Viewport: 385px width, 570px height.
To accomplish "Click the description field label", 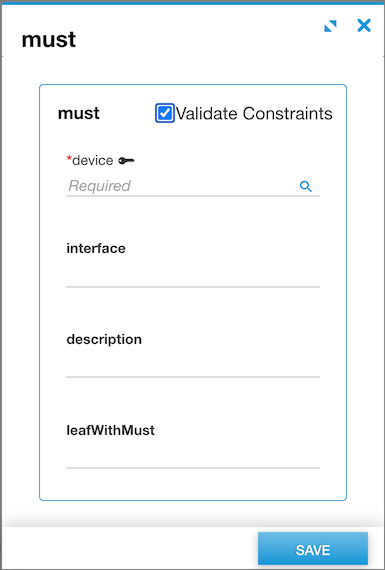I will tap(104, 340).
